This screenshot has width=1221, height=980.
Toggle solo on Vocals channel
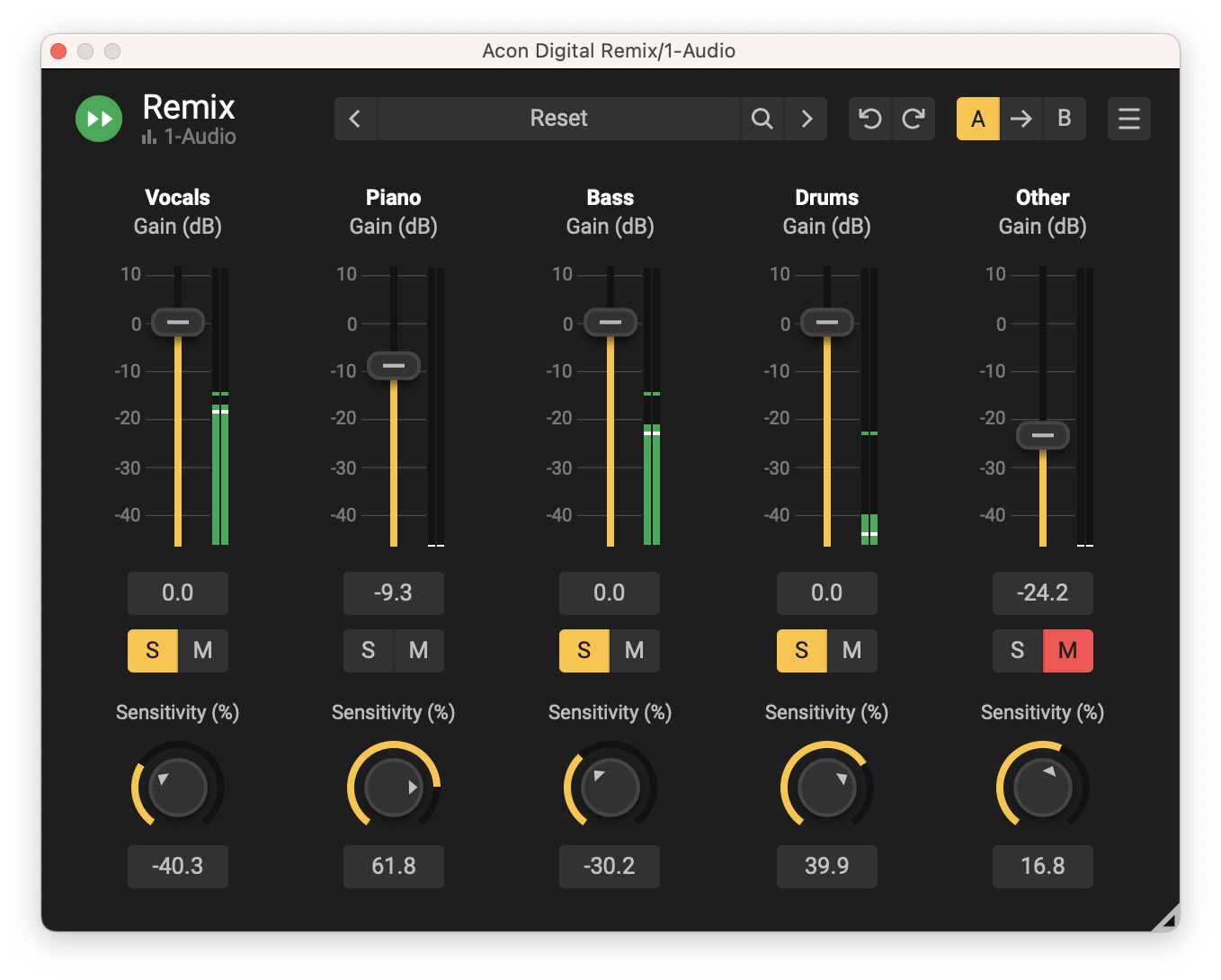coord(152,650)
